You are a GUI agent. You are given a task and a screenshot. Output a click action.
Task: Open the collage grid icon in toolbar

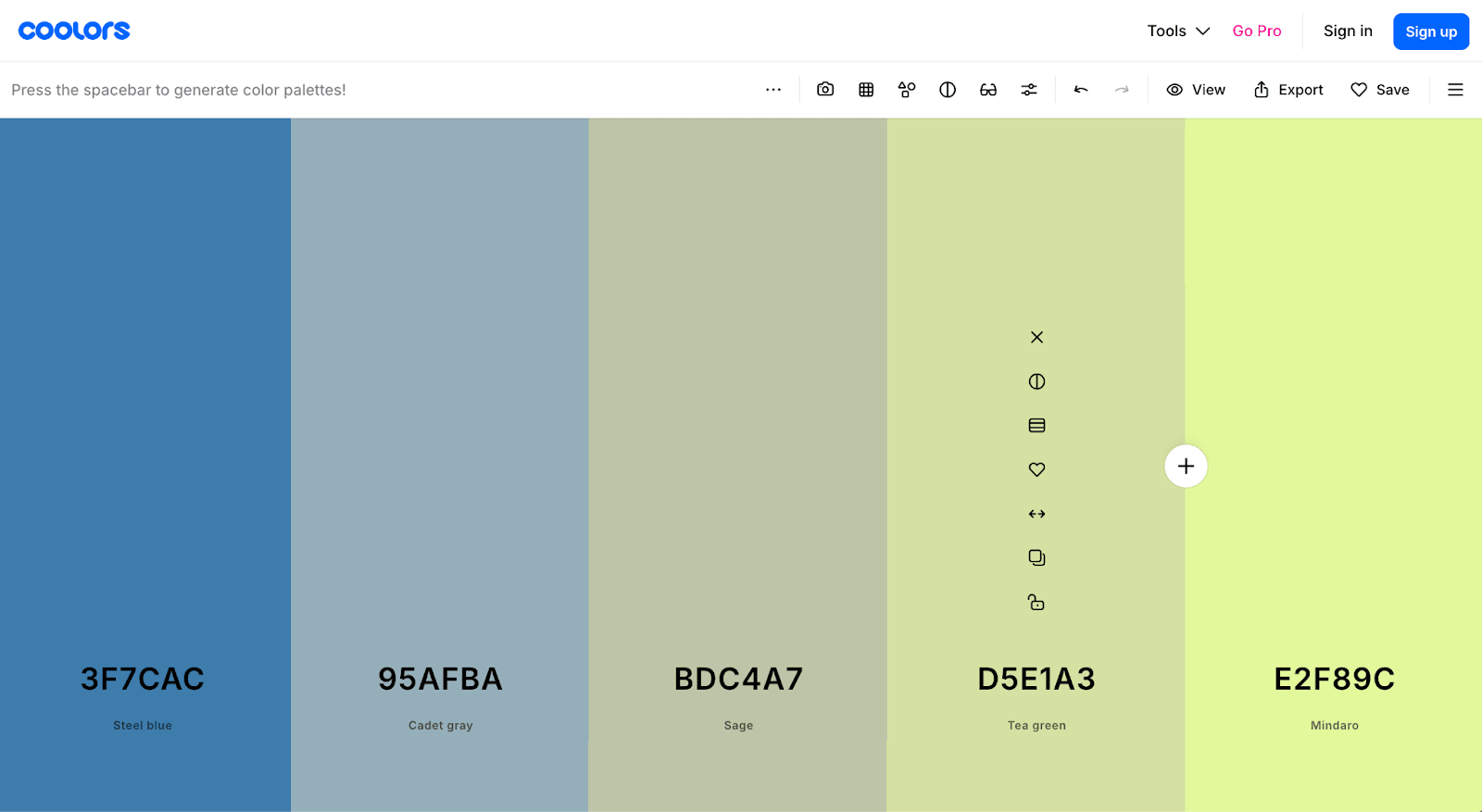pyautogui.click(x=866, y=90)
